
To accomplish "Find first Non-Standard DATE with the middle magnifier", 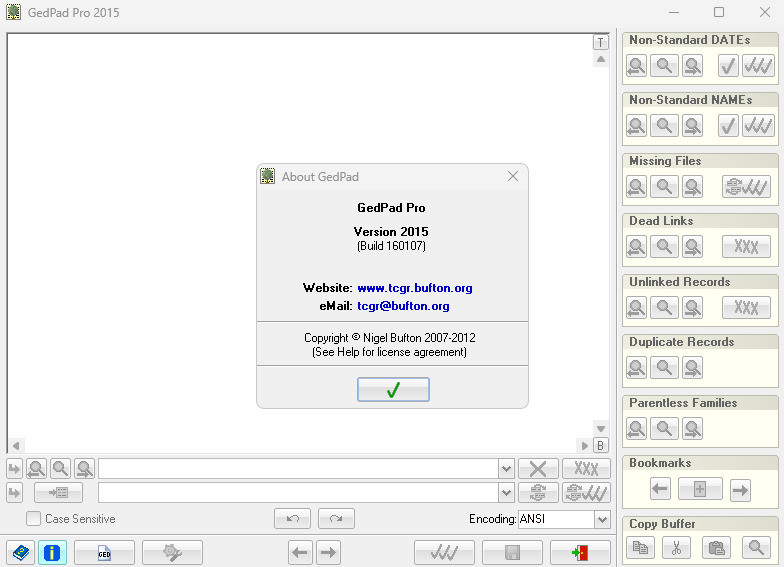I will point(664,66).
